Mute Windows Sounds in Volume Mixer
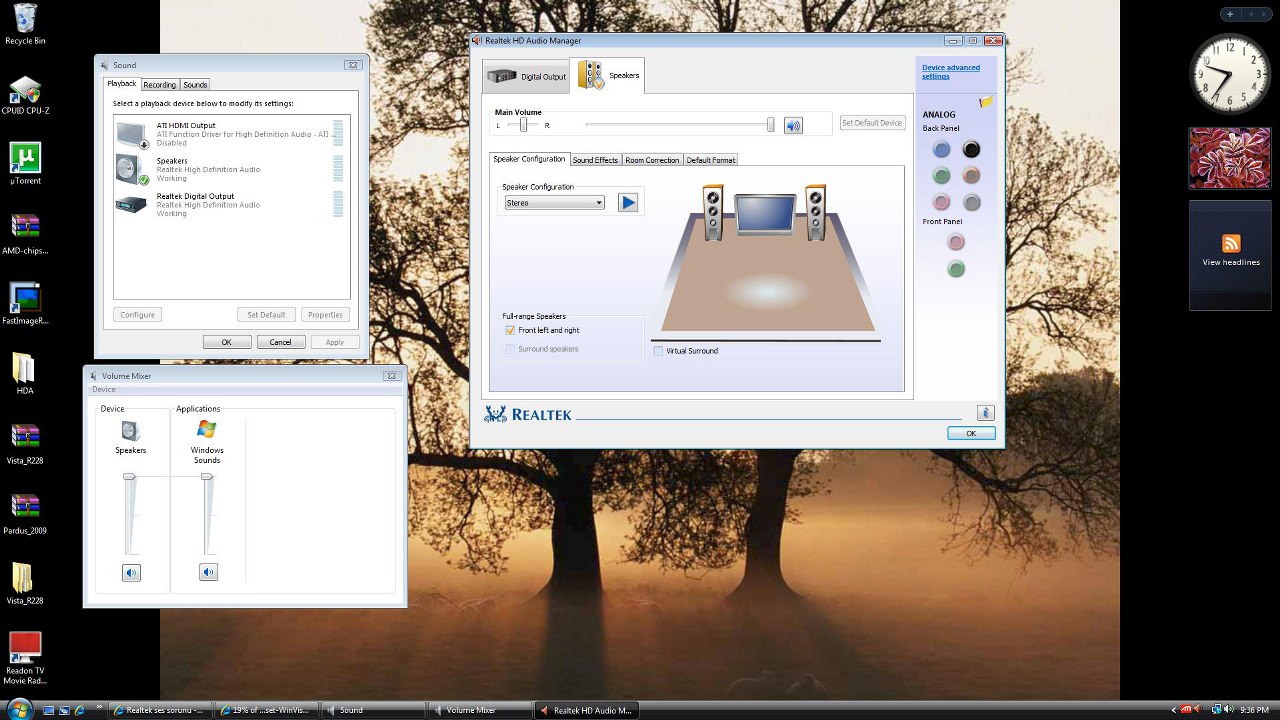The width and height of the screenshot is (1280, 720). pos(208,572)
